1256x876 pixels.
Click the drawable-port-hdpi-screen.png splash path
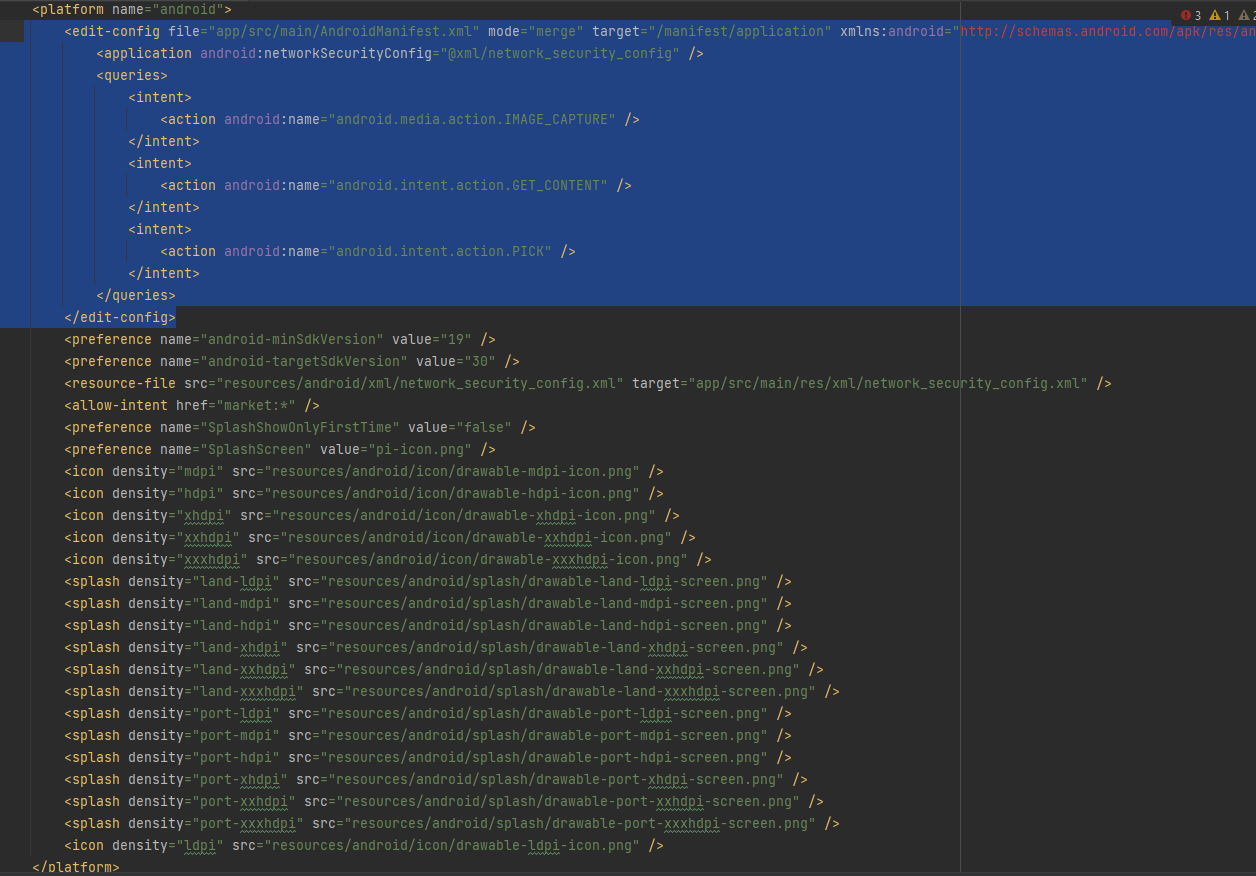pyautogui.click(x=543, y=757)
